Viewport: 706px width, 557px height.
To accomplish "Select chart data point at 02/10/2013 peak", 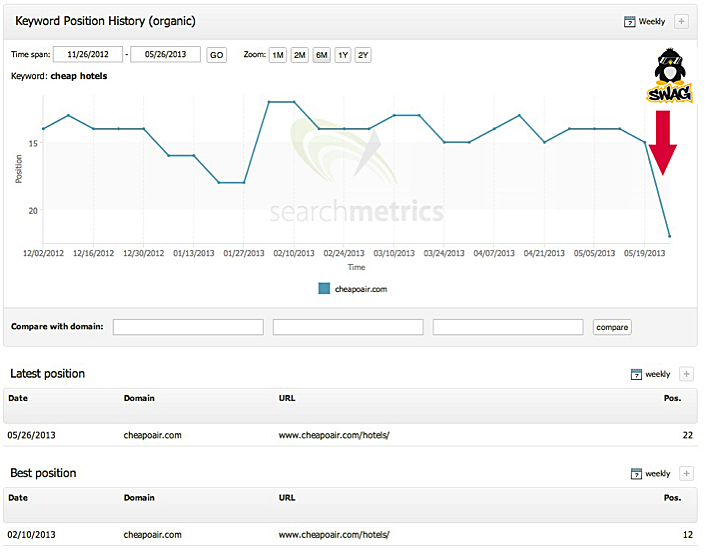I will (x=294, y=102).
